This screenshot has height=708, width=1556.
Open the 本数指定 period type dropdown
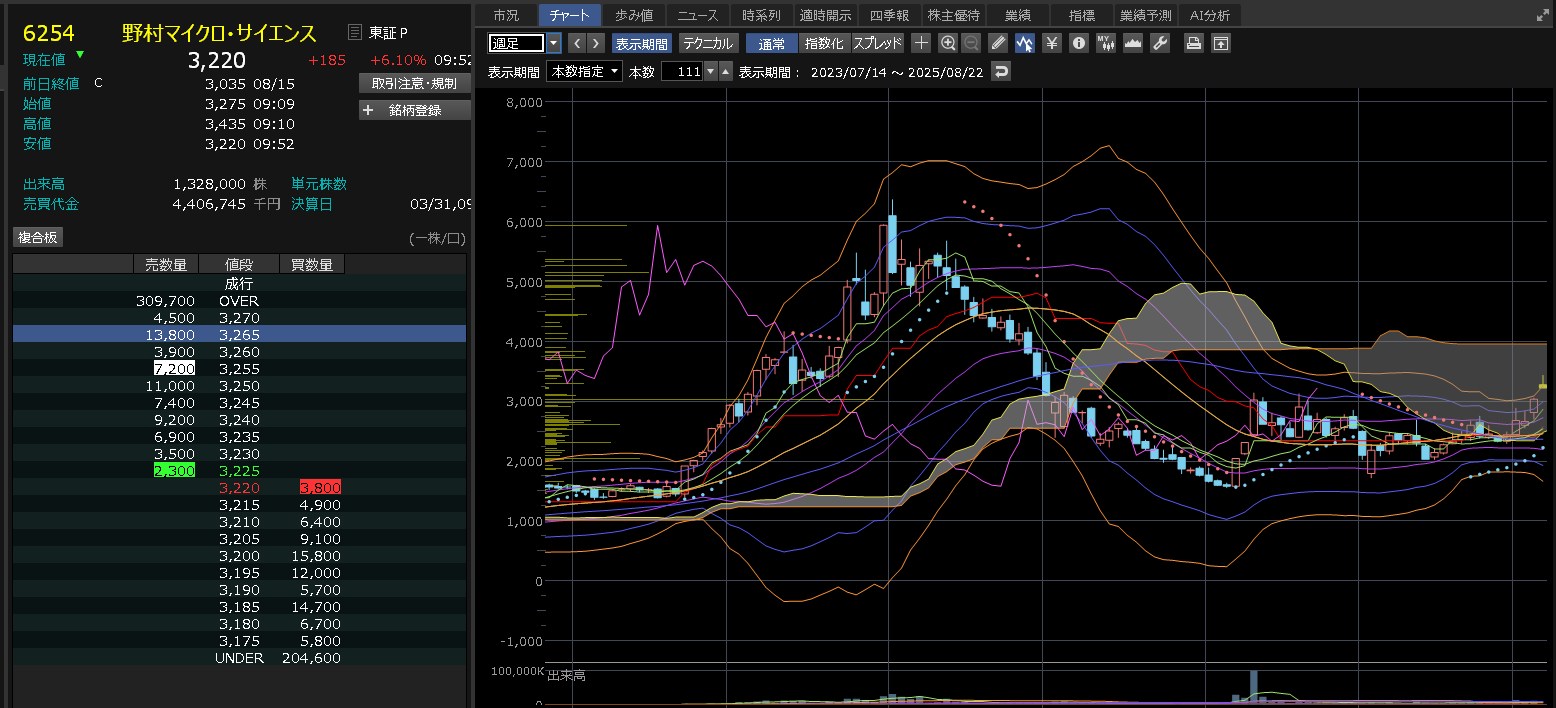click(x=584, y=72)
